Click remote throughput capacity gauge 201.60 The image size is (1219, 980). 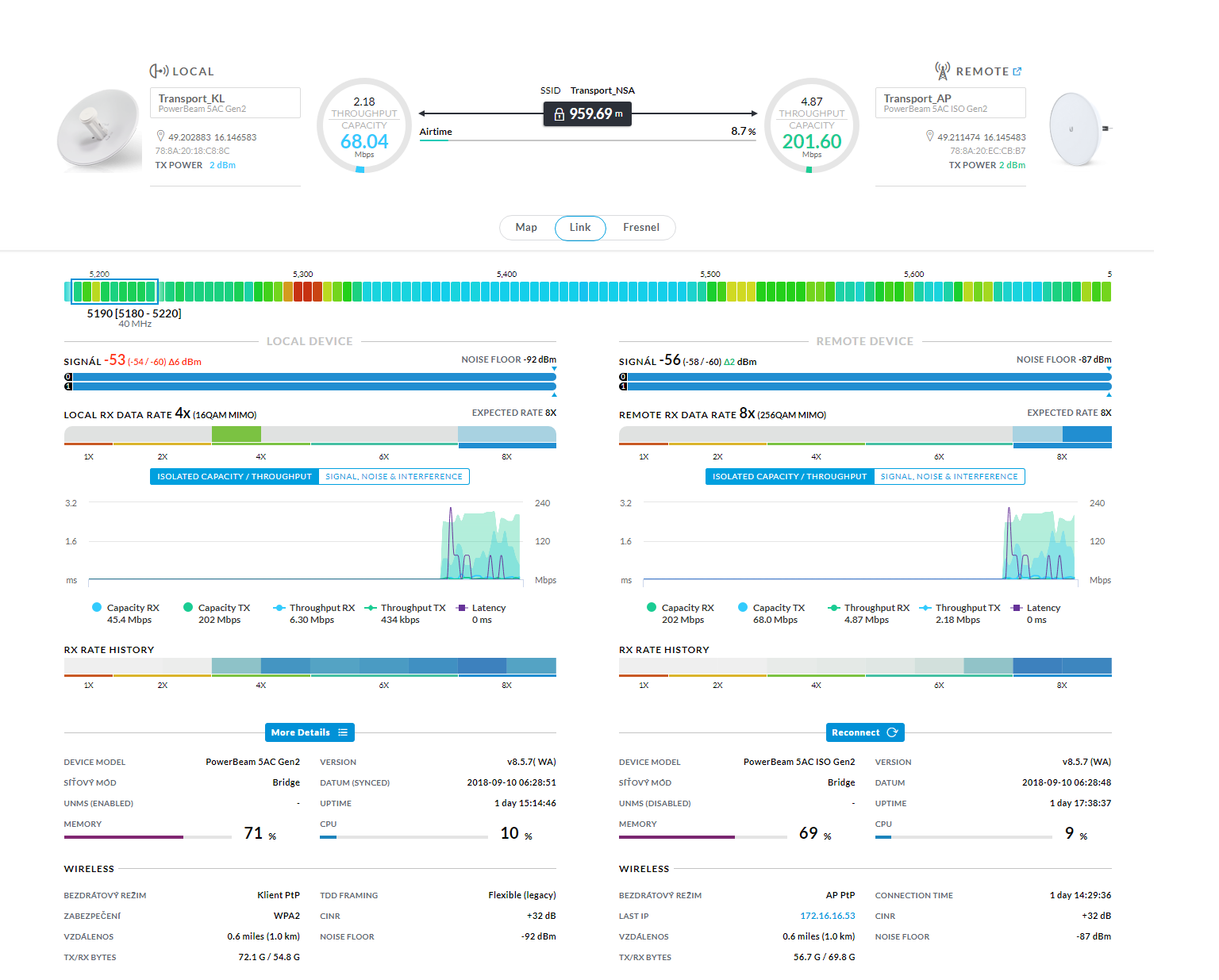812,125
